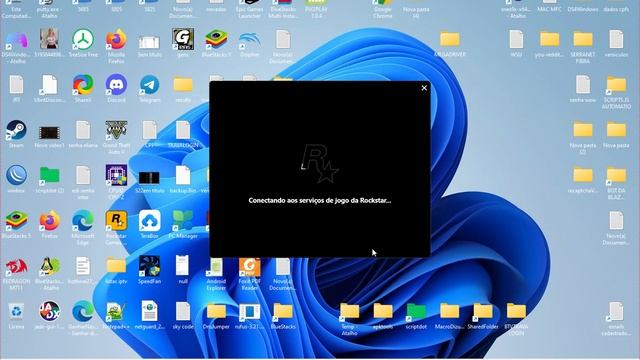Open the SpeedFan desktop shortcut
The width and height of the screenshot is (640, 360).
[149, 266]
